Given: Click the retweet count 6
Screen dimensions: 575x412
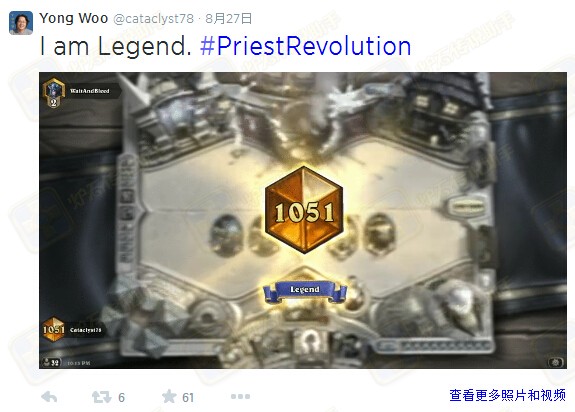Looking at the screenshot, I should [121, 397].
